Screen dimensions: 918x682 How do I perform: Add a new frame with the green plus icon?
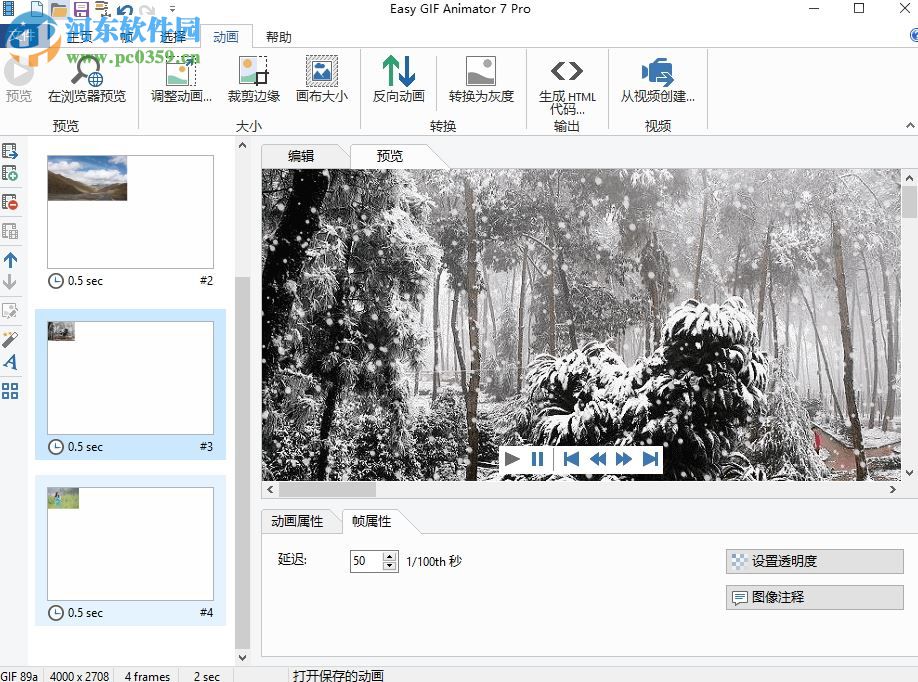9,170
